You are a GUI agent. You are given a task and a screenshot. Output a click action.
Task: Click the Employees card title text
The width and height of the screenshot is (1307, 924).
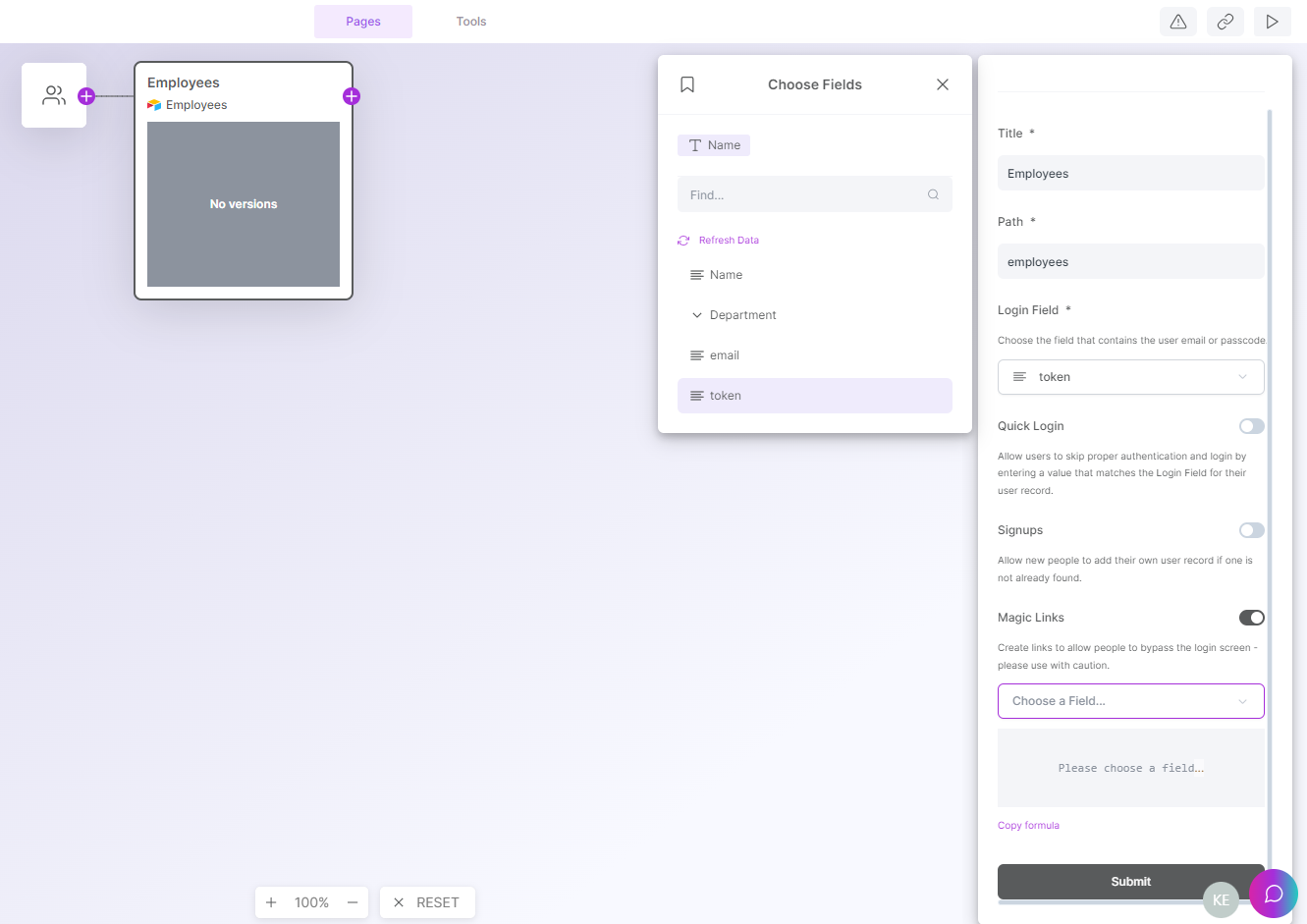point(184,82)
